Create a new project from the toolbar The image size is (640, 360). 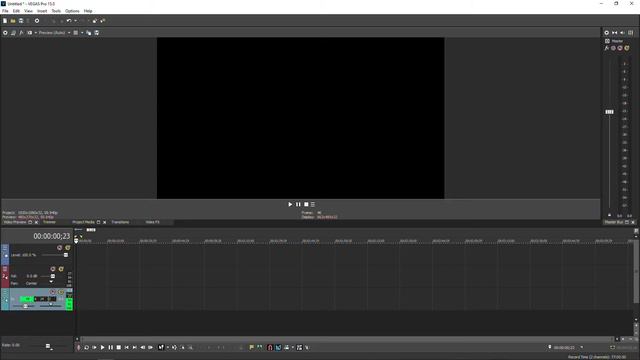tap(5, 21)
